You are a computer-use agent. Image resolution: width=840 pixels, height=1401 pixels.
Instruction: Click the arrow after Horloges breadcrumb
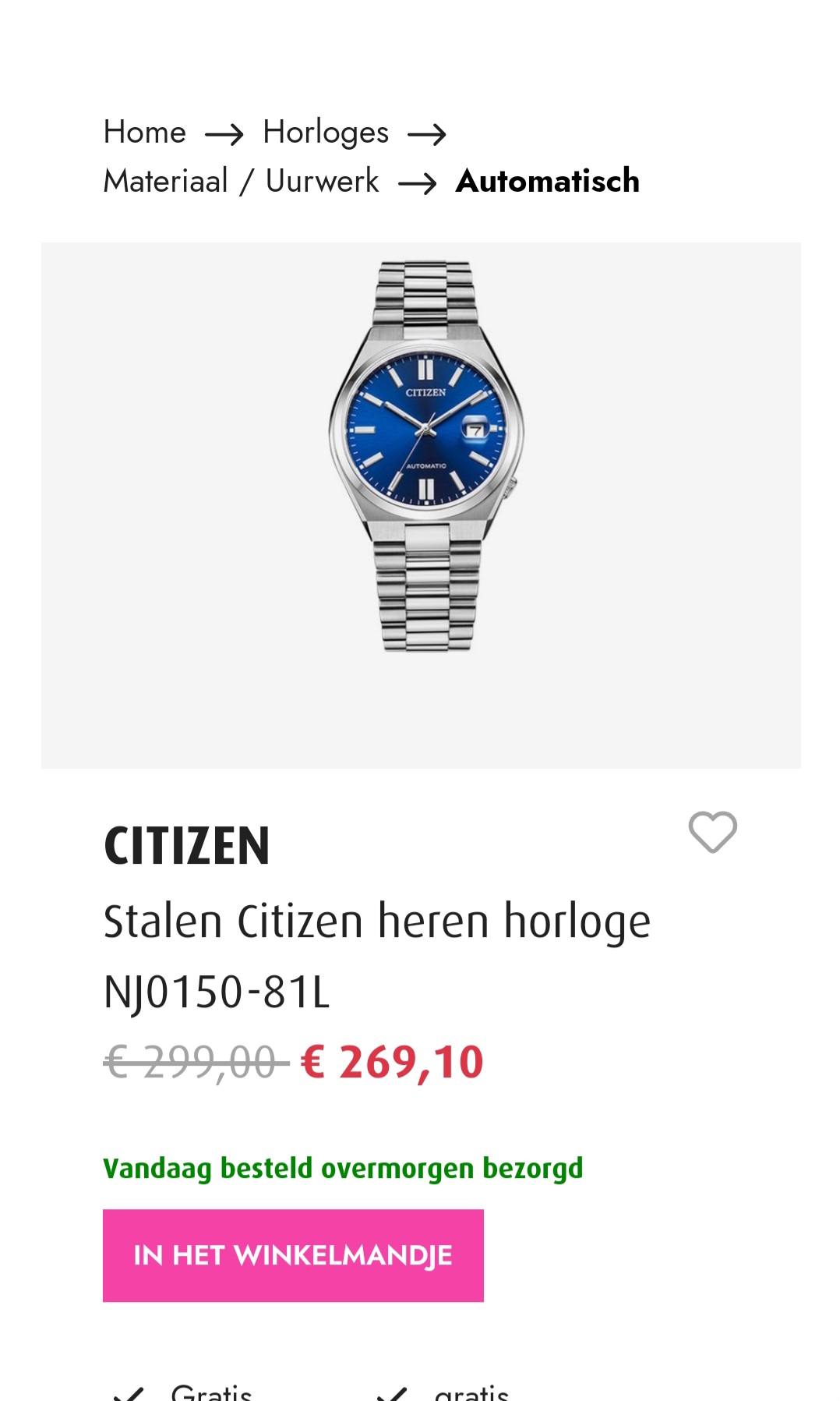tap(427, 135)
